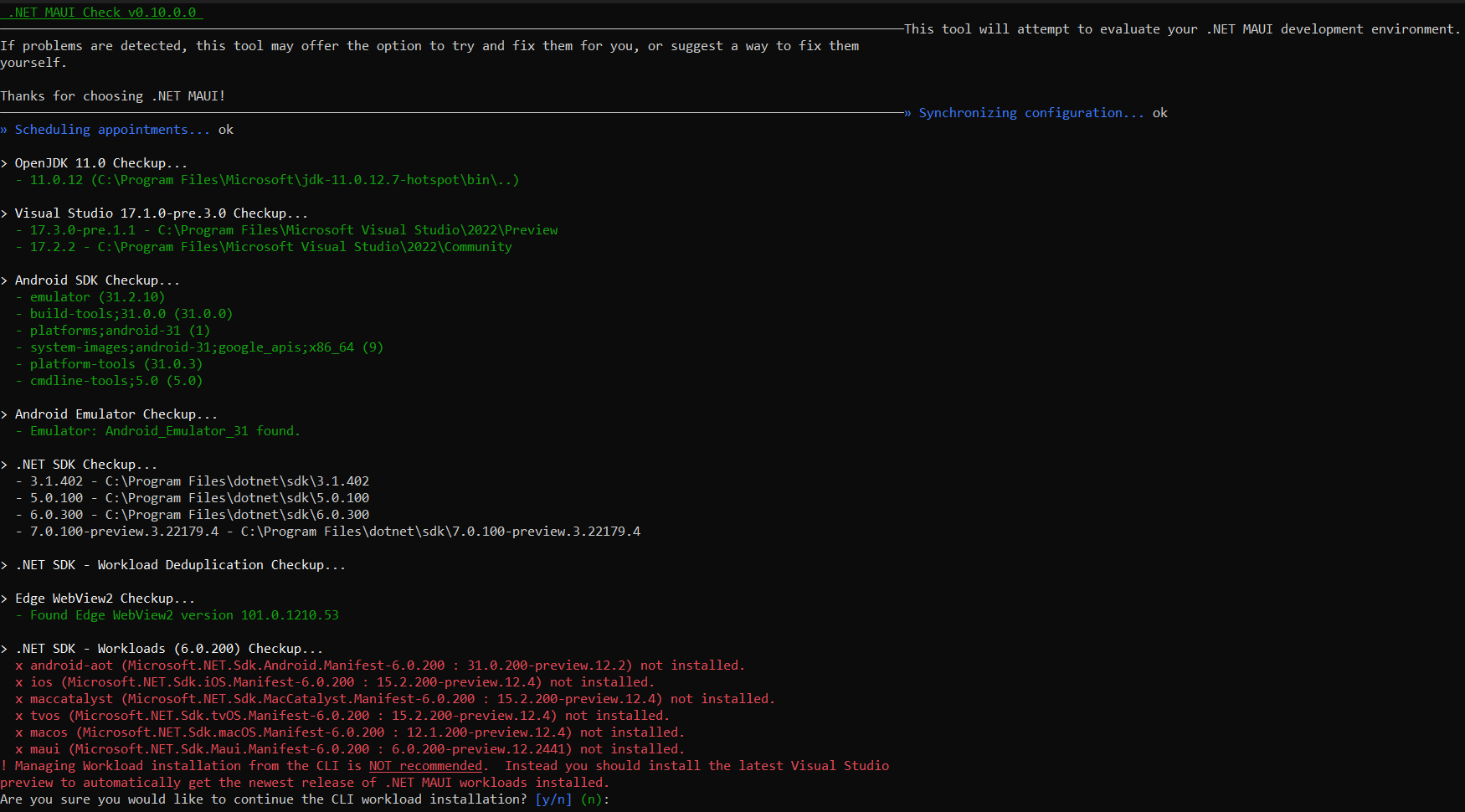The width and height of the screenshot is (1465, 812).
Task: Click the 'Thanks for choosing .NET MAUI!' line
Action: [x=113, y=96]
